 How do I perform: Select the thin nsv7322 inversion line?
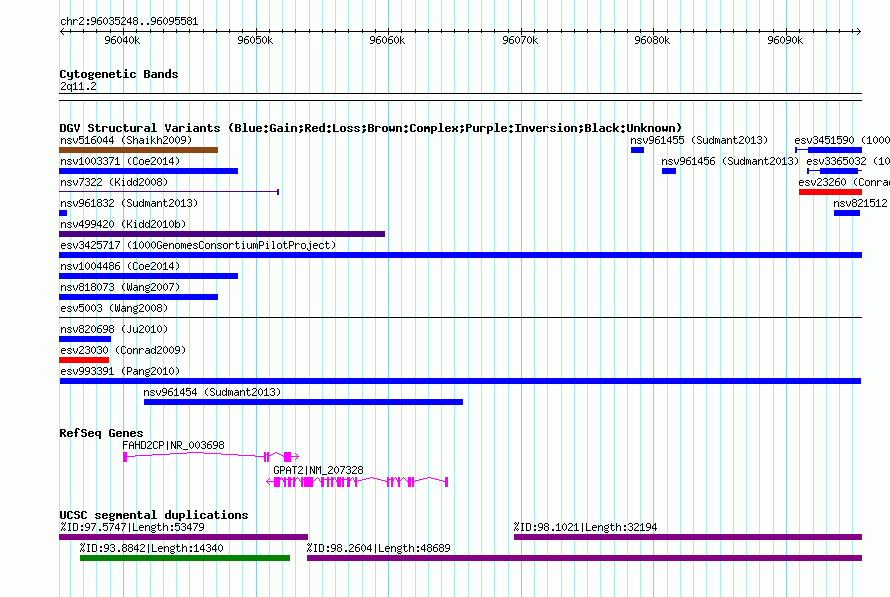pyautogui.click(x=169, y=192)
